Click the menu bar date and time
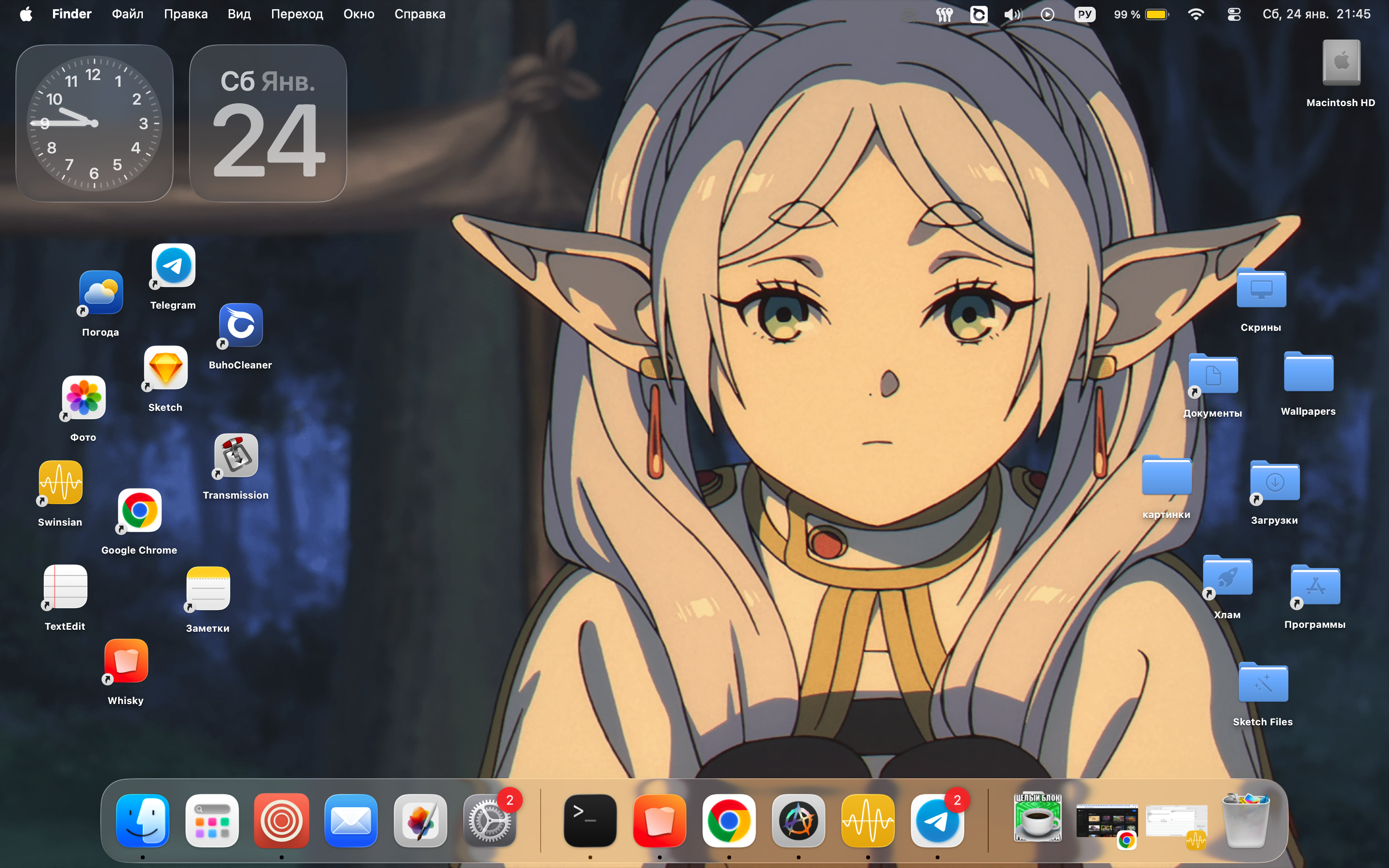Image resolution: width=1389 pixels, height=868 pixels. tap(1316, 14)
